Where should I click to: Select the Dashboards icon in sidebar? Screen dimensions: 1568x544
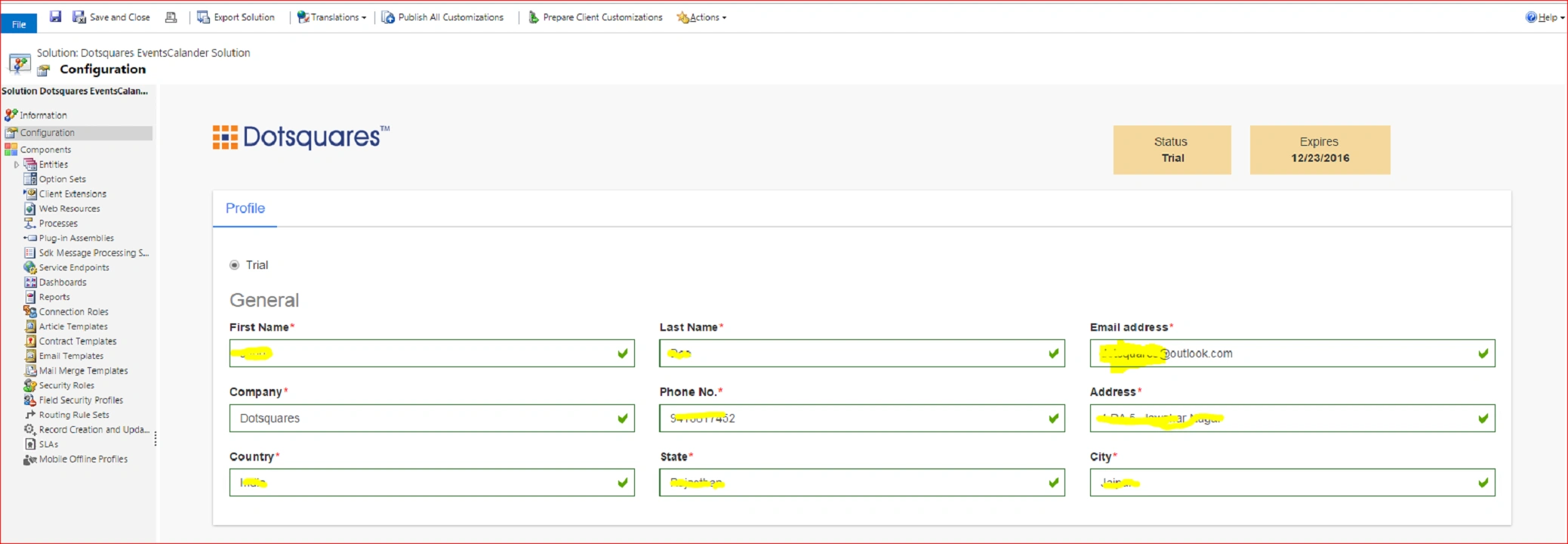click(x=30, y=283)
